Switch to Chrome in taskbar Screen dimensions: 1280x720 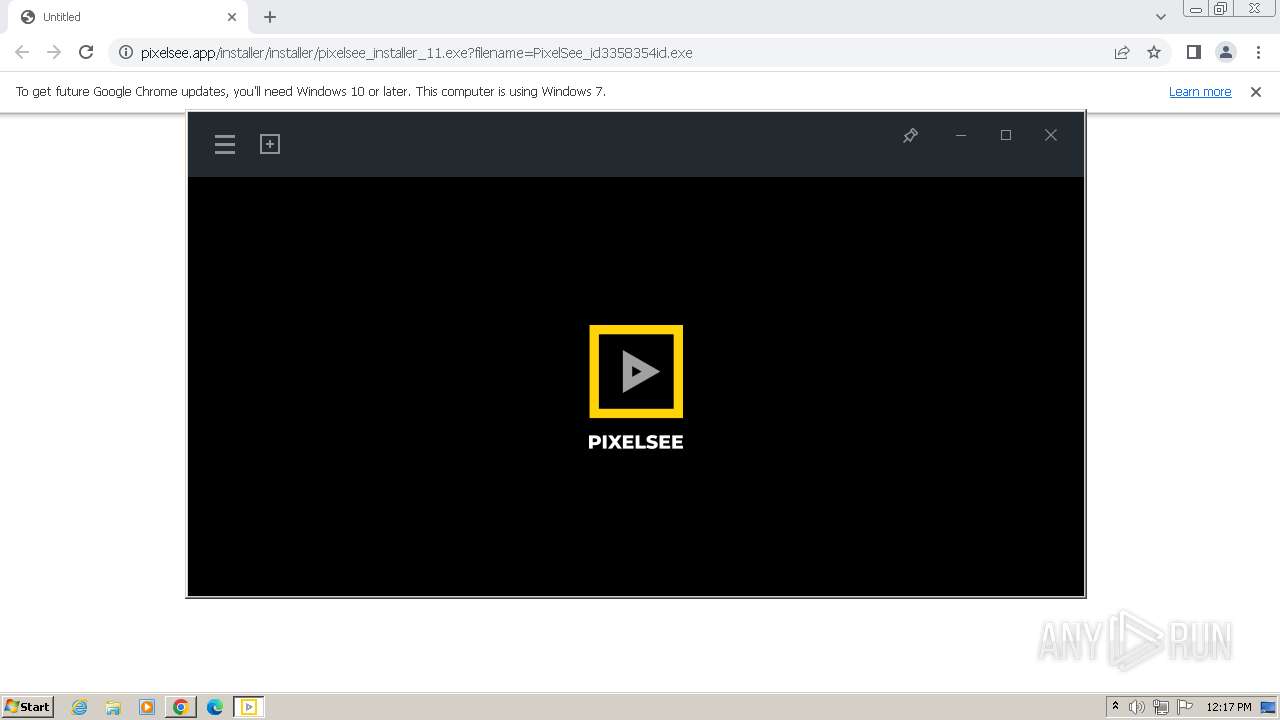point(181,707)
